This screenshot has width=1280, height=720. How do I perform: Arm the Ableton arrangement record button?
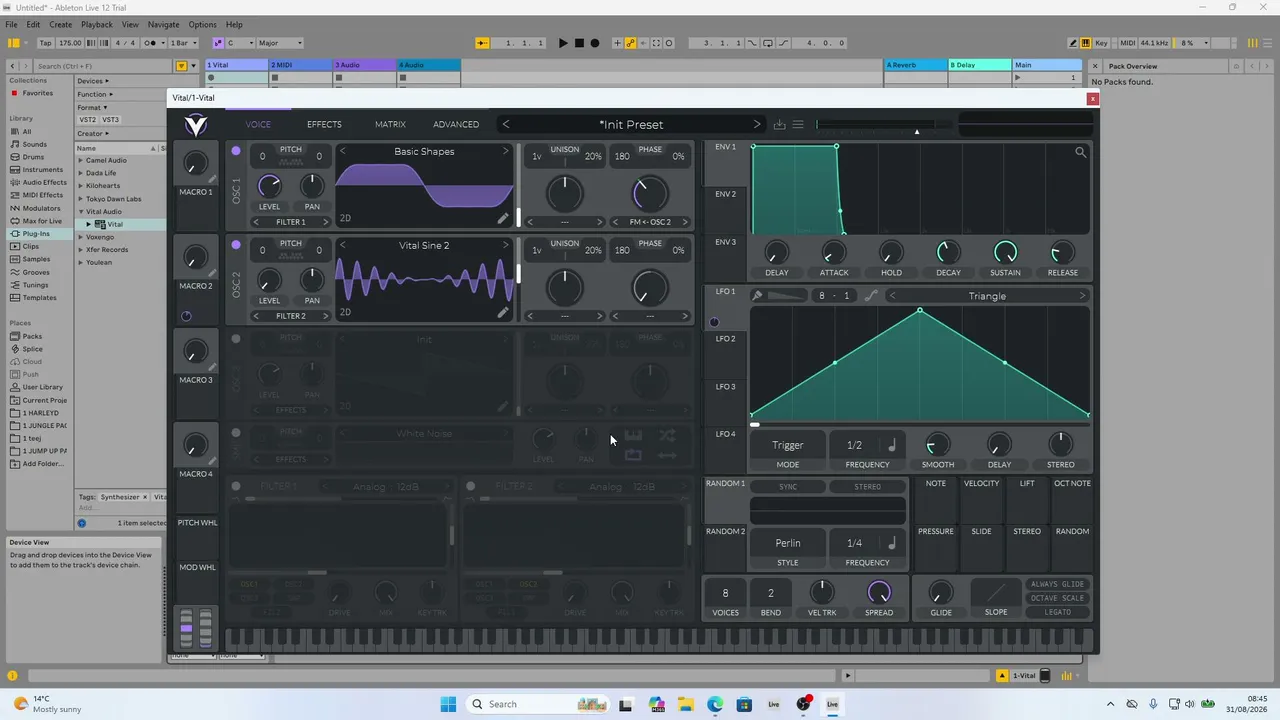[x=595, y=43]
